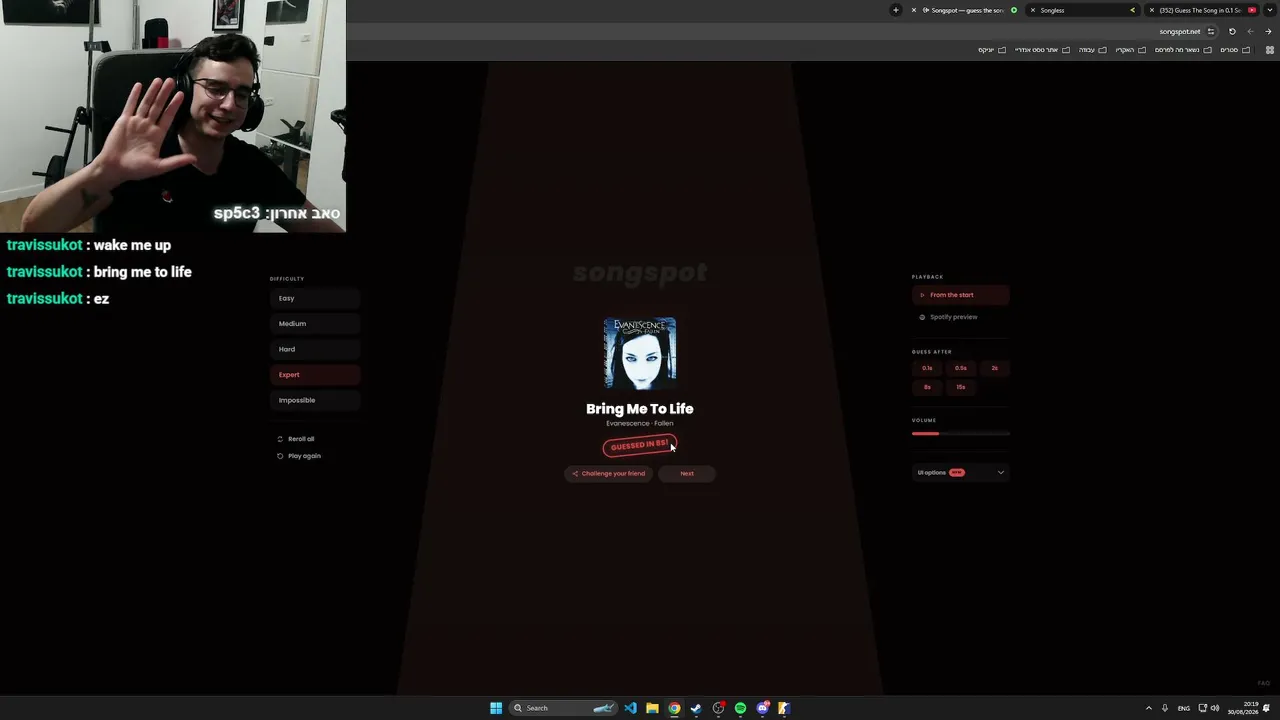Click the songspot logo heading
This screenshot has height=720, width=1280.
[x=640, y=272]
